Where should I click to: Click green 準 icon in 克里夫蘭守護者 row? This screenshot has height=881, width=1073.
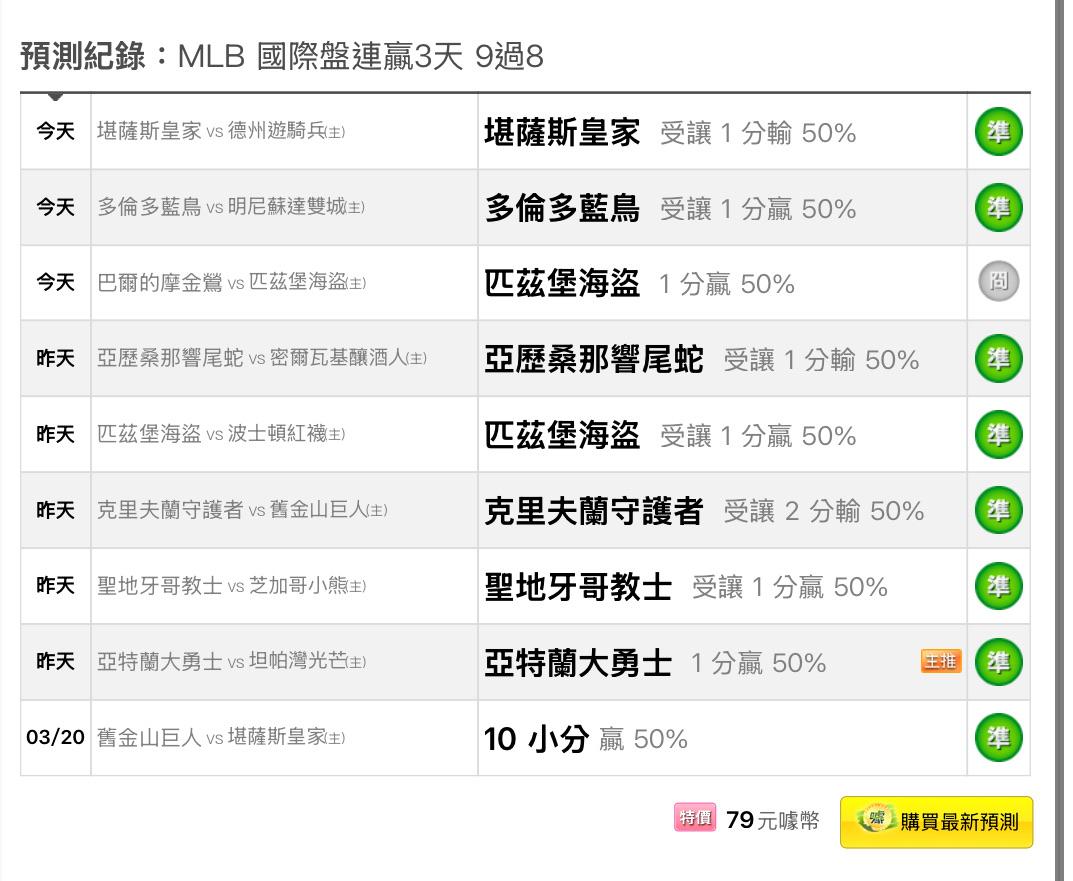coord(998,510)
